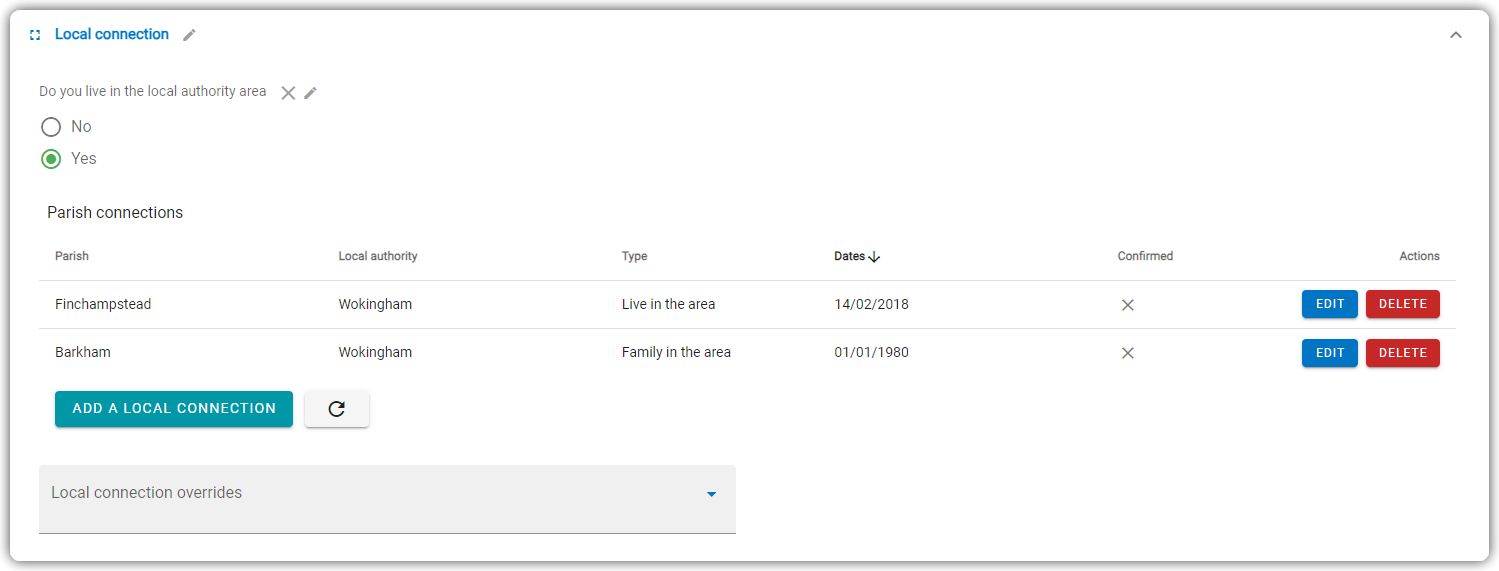Click the dropdown arrow in Local connection overrides
Image resolution: width=1499 pixels, height=571 pixels.
click(712, 494)
